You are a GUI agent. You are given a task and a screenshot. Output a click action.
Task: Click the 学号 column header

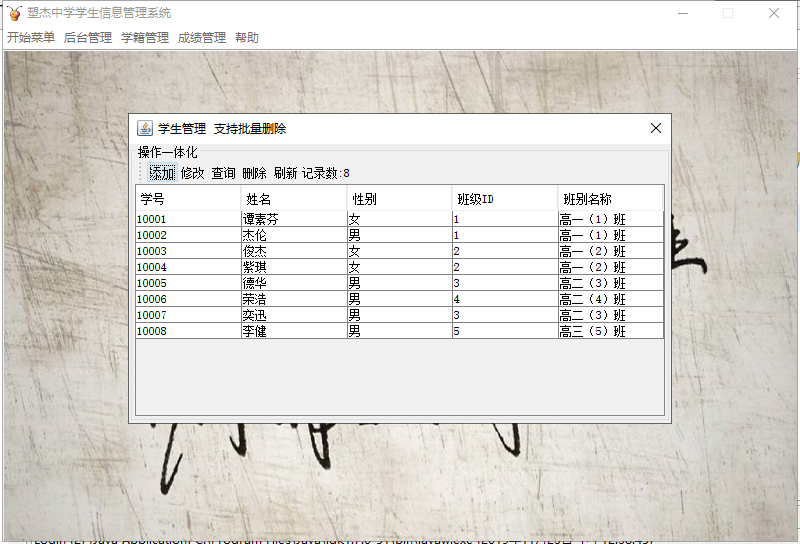pyautogui.click(x=188, y=199)
